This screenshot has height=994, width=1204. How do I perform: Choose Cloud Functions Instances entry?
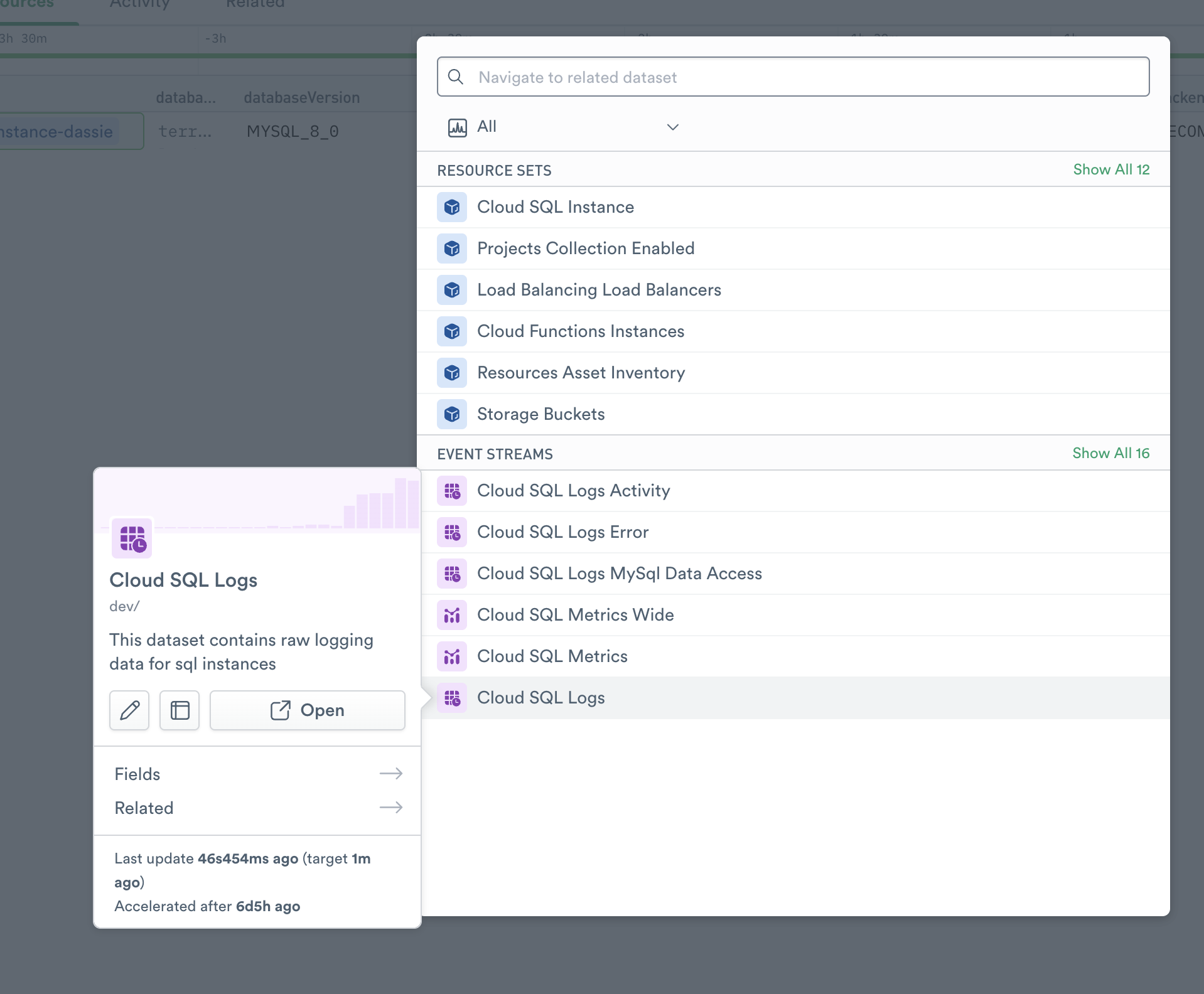point(793,331)
